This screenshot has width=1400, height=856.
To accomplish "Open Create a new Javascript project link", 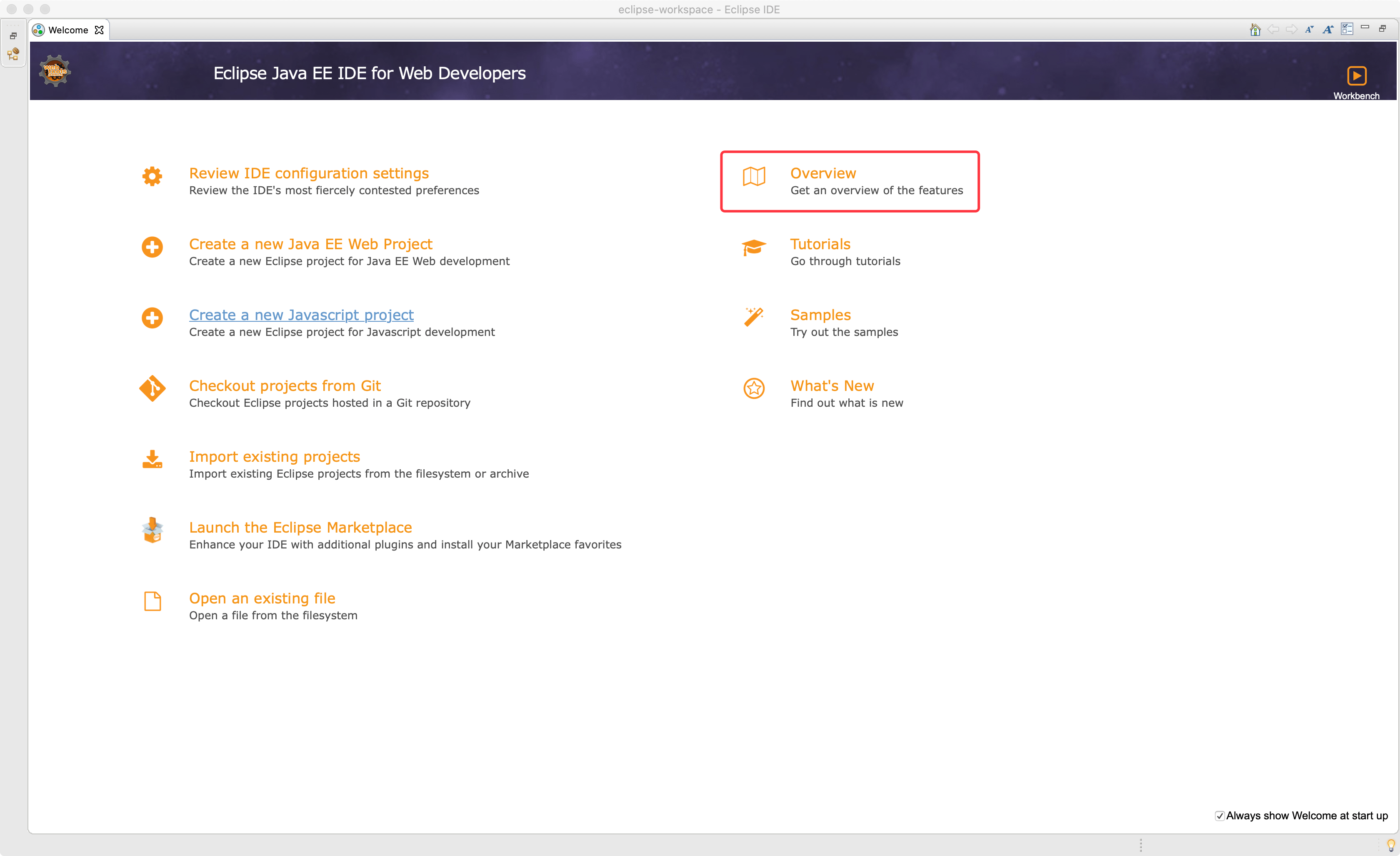I will coord(301,315).
